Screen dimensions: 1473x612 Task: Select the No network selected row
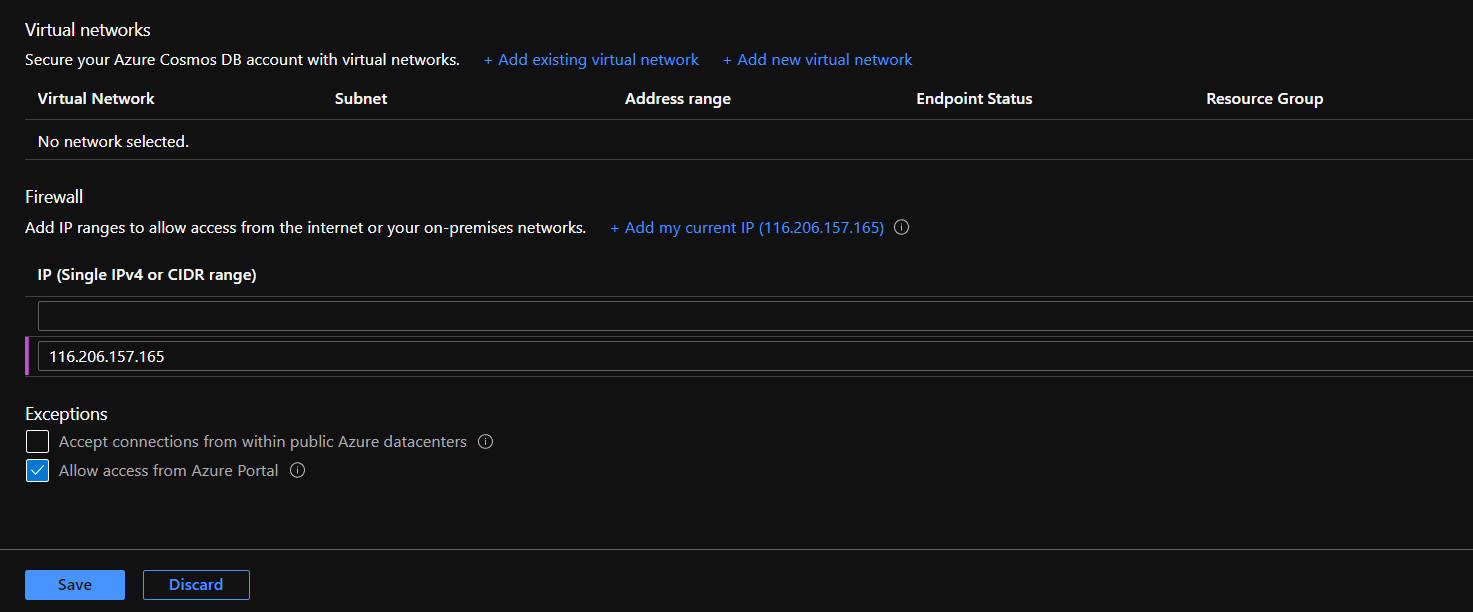pos(113,142)
